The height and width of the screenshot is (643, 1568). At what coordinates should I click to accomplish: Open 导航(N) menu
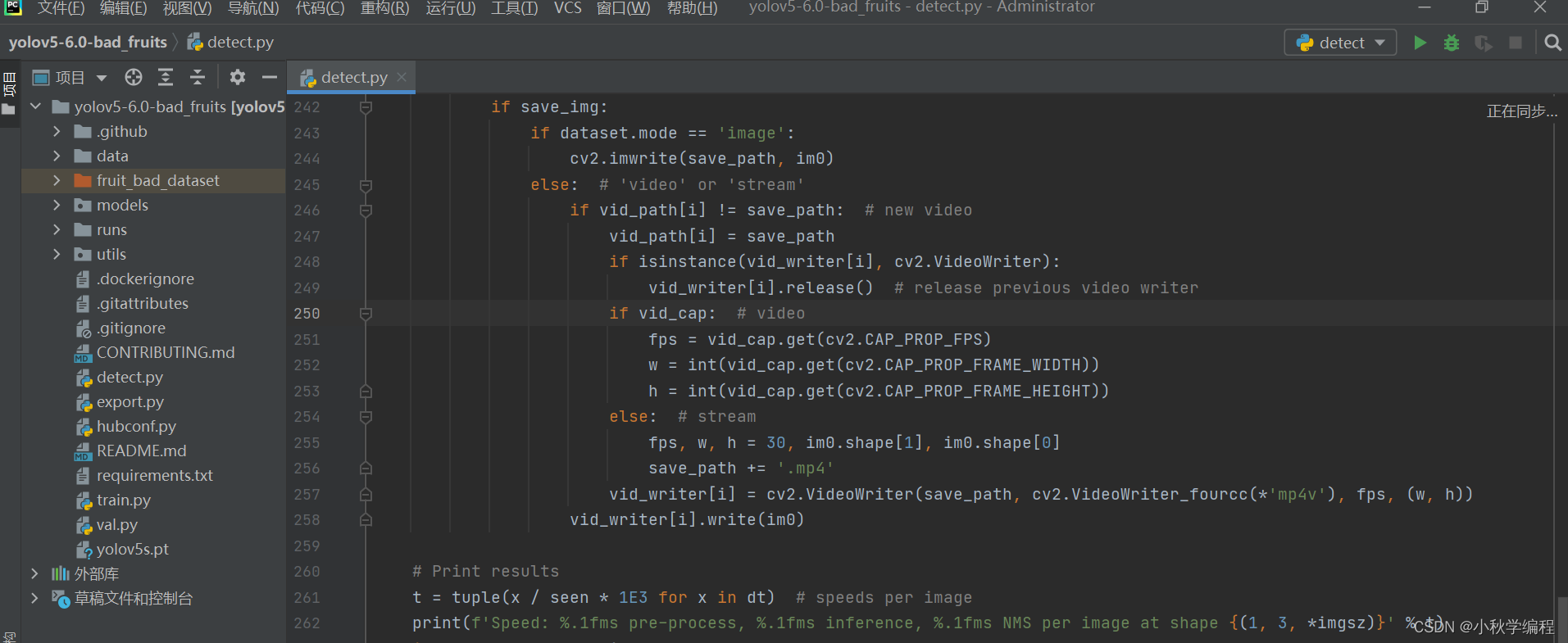[x=253, y=8]
